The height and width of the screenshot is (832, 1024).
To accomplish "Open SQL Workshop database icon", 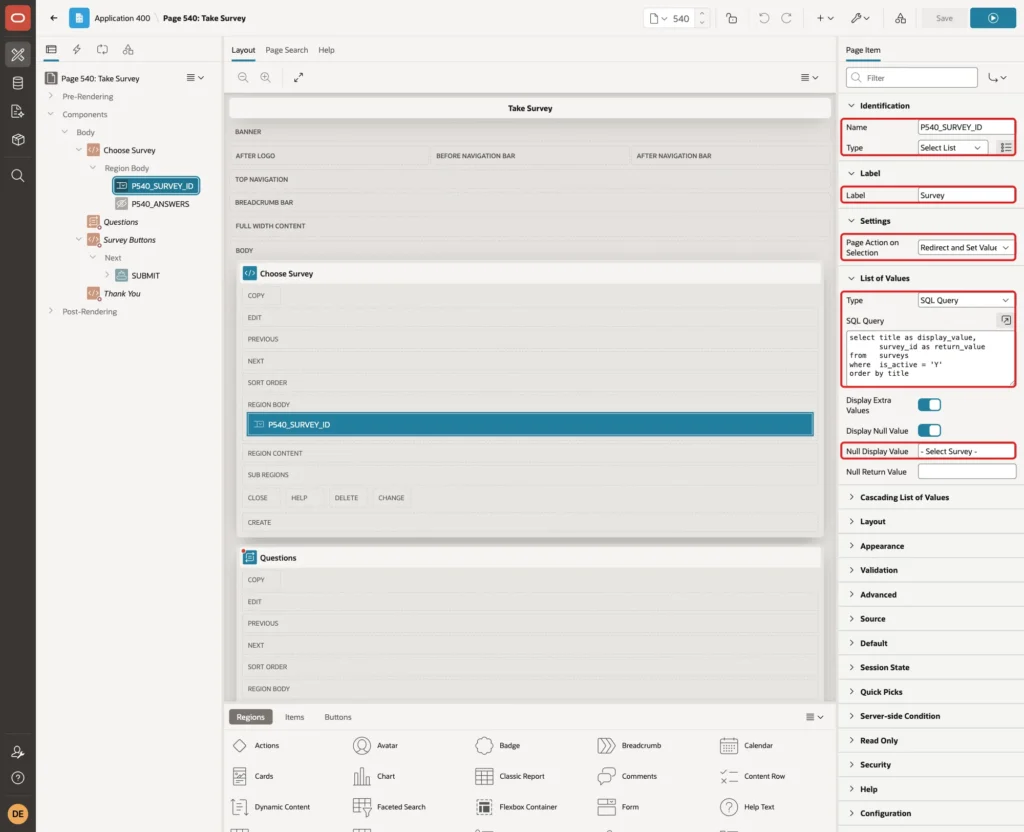I will tap(18, 83).
